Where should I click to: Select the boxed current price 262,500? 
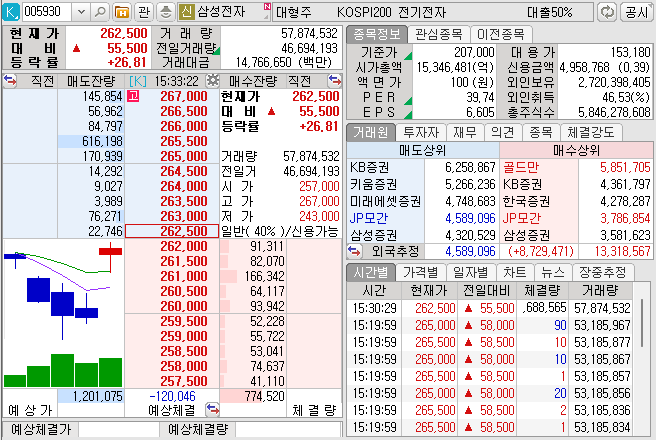pyautogui.click(x=172, y=231)
